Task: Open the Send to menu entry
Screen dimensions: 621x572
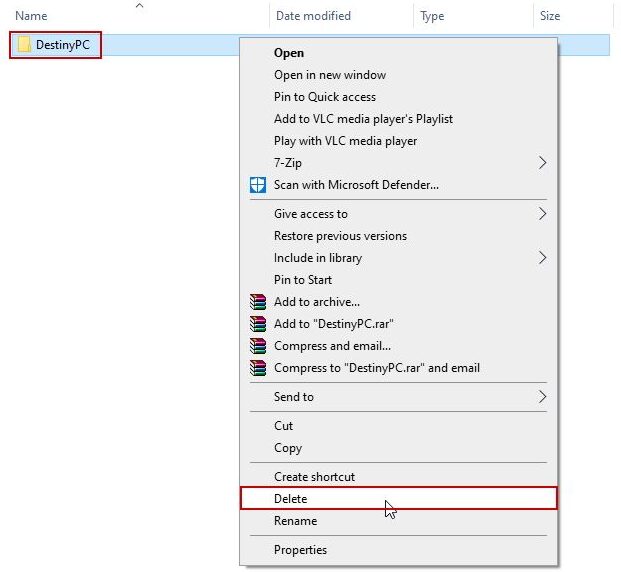Action: click(398, 397)
